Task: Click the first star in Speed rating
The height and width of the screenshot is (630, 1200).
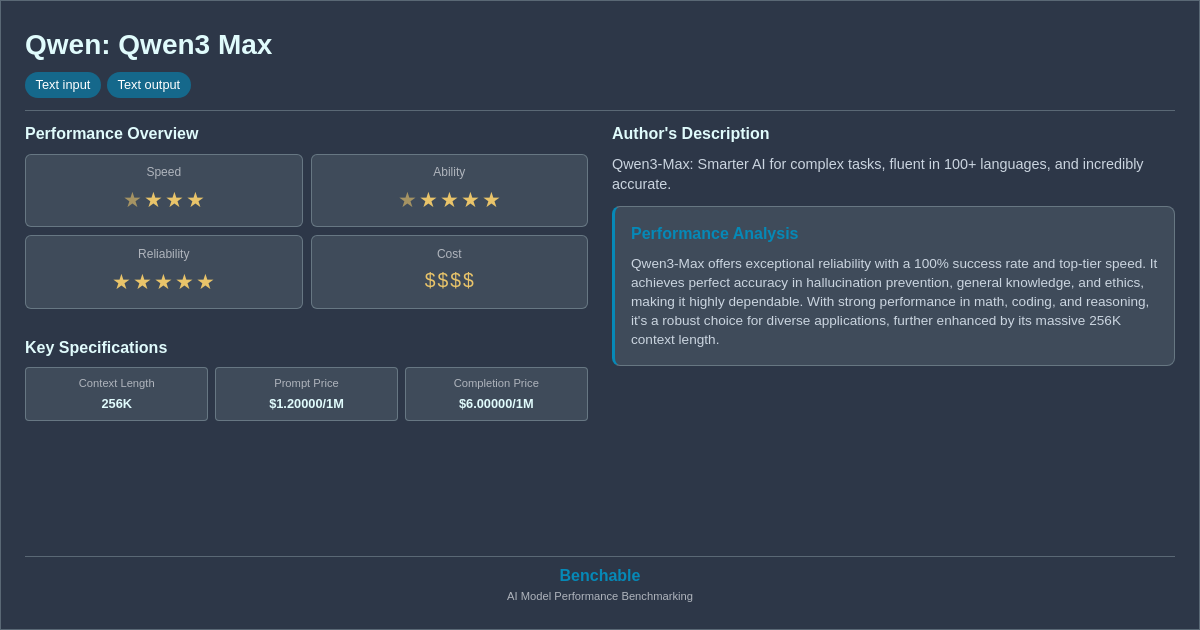Action: click(x=131, y=199)
